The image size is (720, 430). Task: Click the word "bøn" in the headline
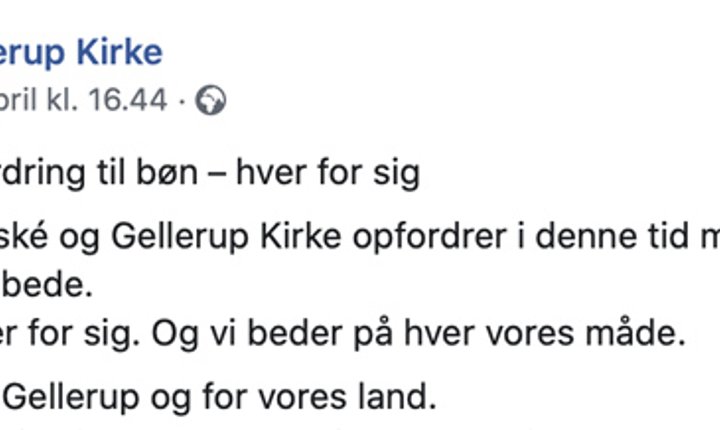point(167,173)
